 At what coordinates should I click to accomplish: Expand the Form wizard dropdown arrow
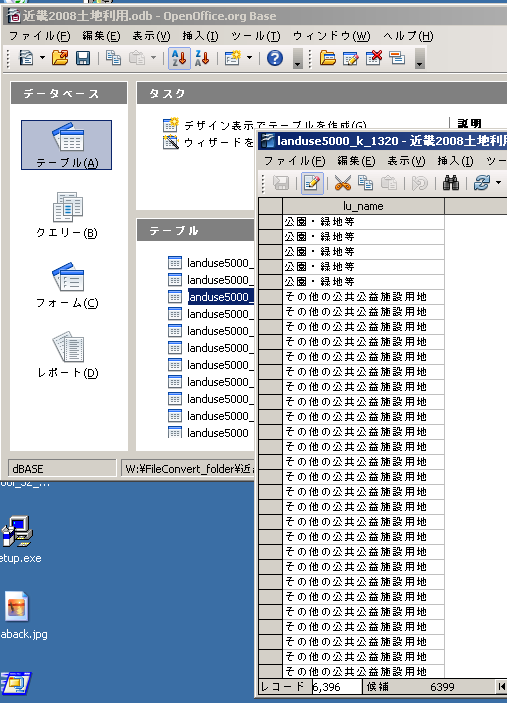tap(249, 58)
